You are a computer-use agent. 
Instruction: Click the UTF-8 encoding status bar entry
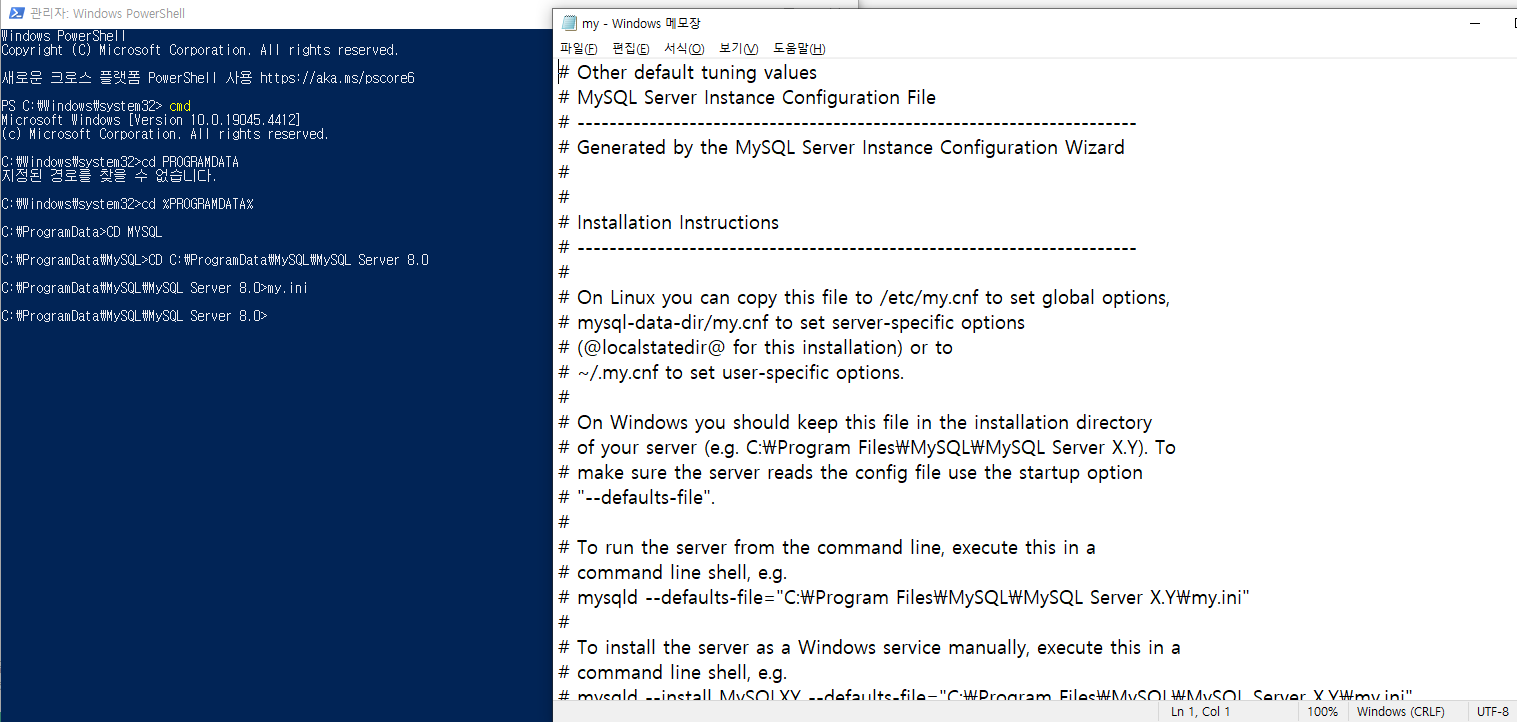(x=1493, y=711)
